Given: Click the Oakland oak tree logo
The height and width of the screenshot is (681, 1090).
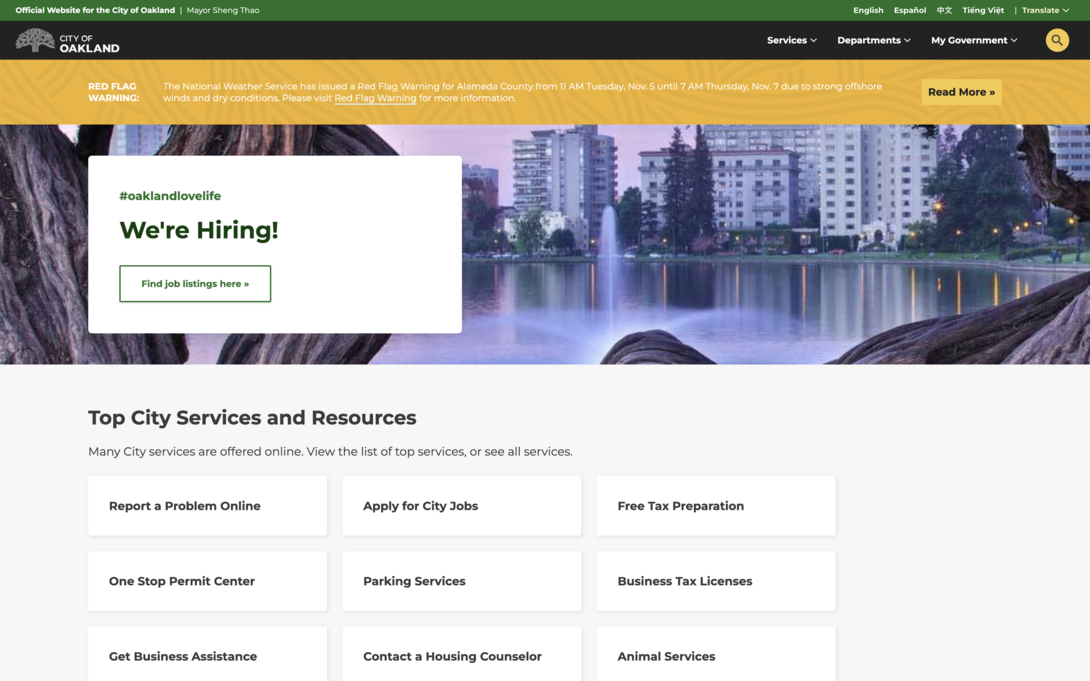Looking at the screenshot, I should pos(35,40).
